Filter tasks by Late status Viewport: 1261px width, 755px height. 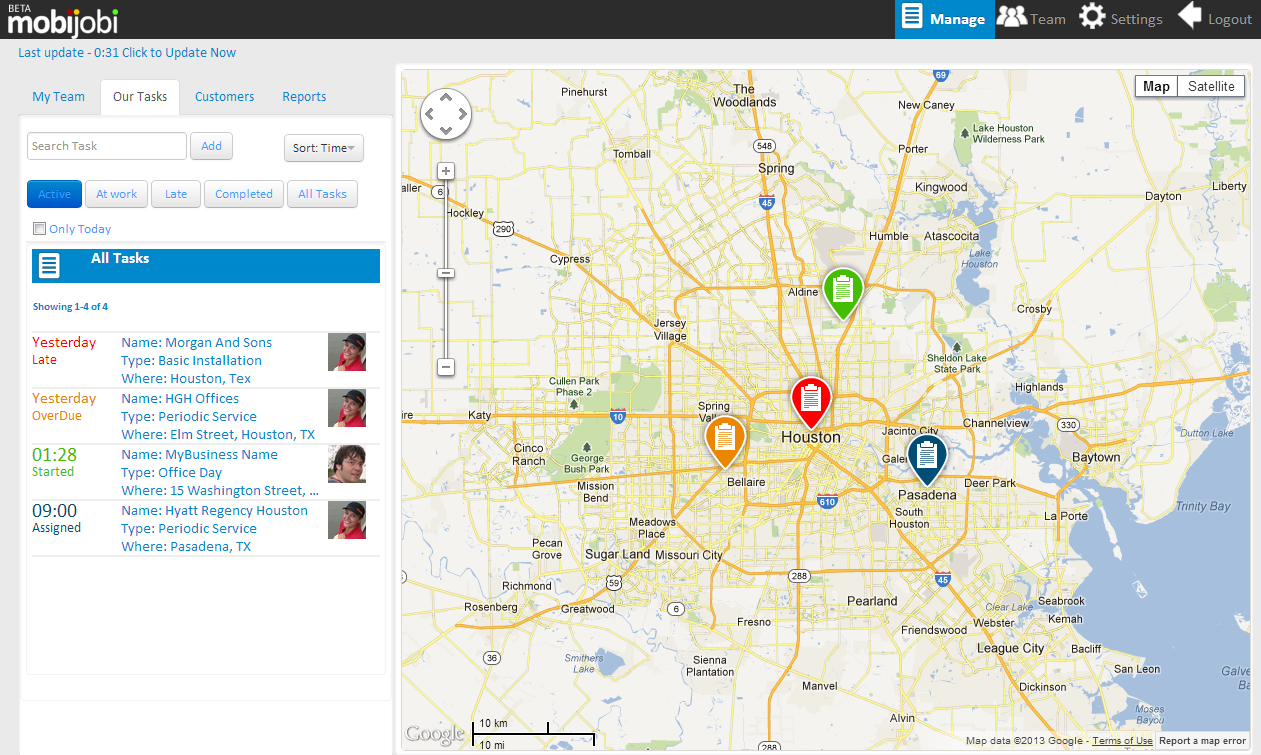[x=176, y=194]
